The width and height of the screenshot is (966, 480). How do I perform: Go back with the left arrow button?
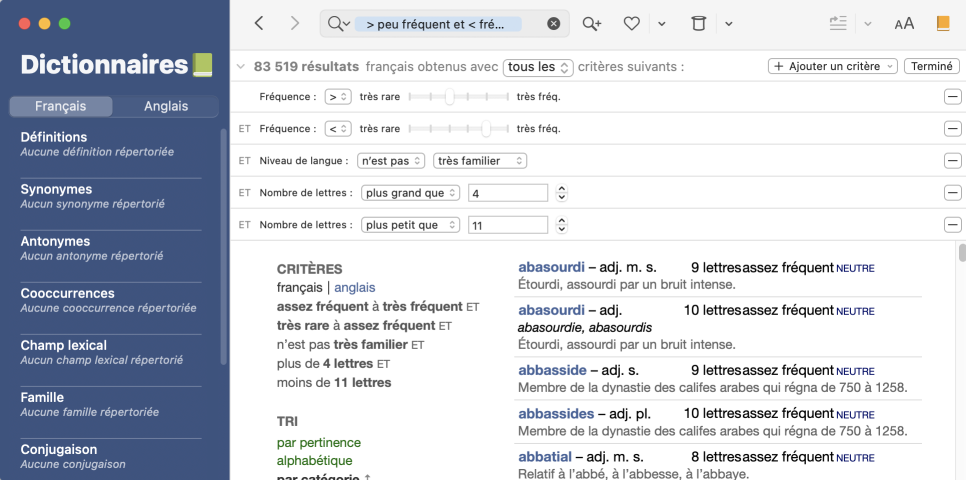(259, 23)
